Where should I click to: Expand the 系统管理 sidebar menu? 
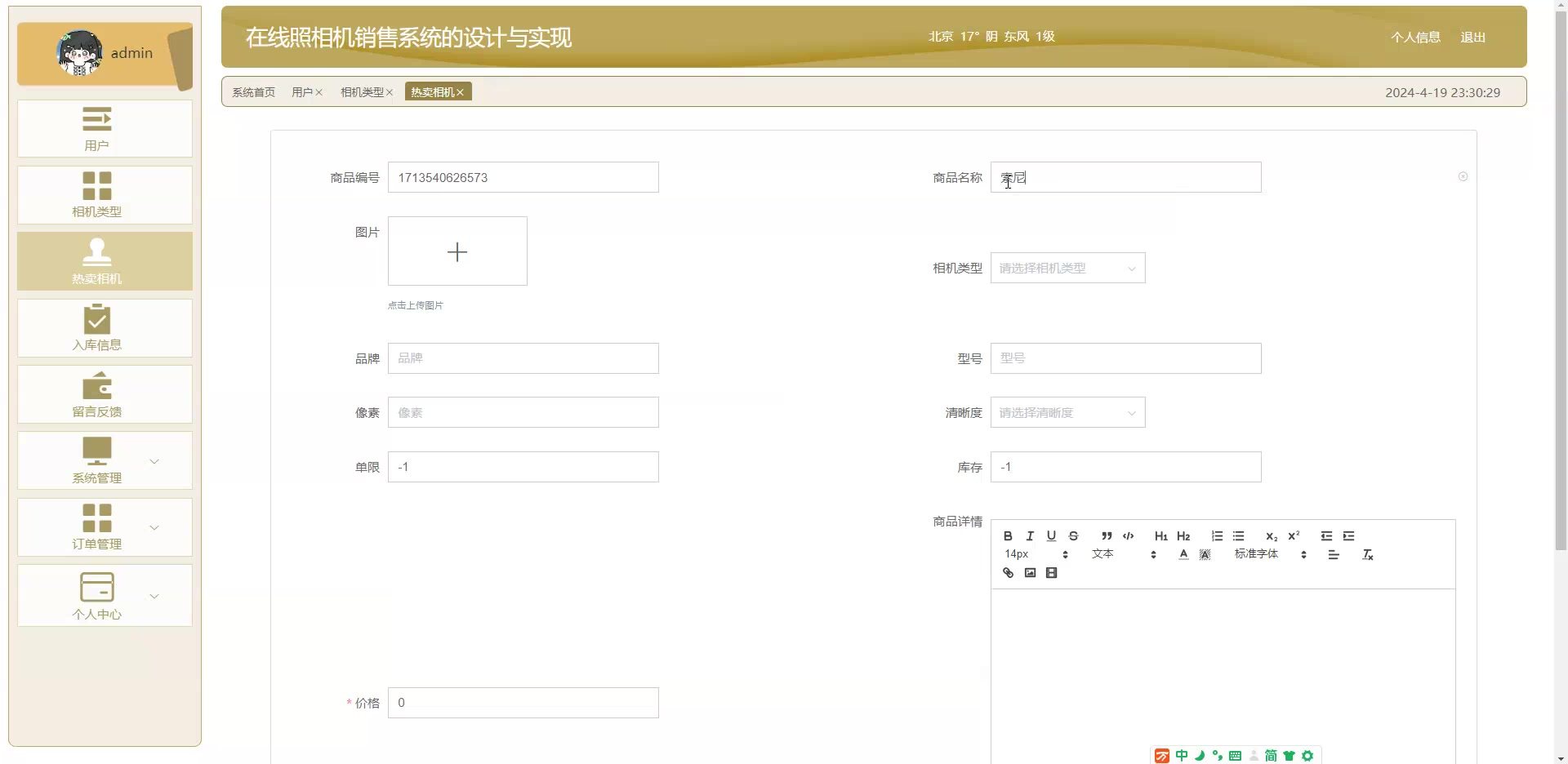(105, 461)
